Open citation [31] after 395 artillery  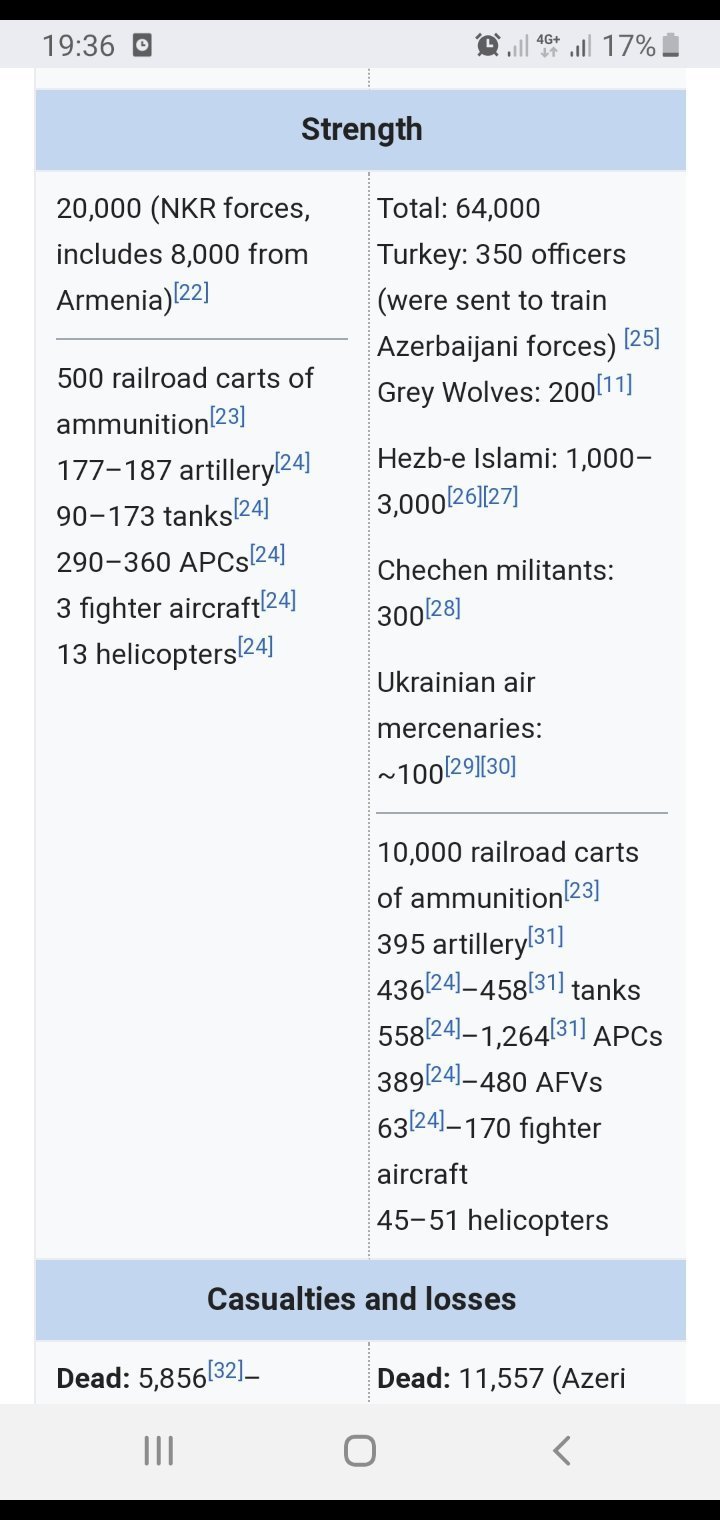(x=546, y=936)
